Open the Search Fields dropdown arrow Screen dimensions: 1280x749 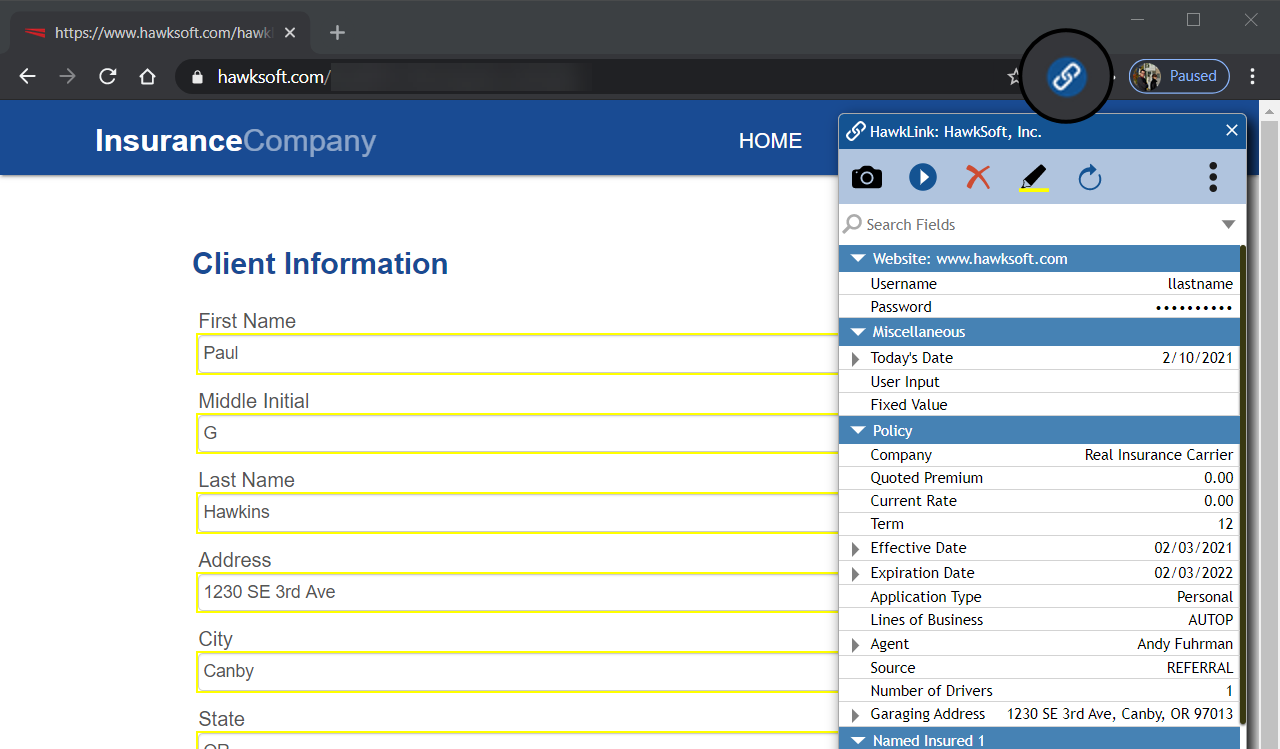1228,225
